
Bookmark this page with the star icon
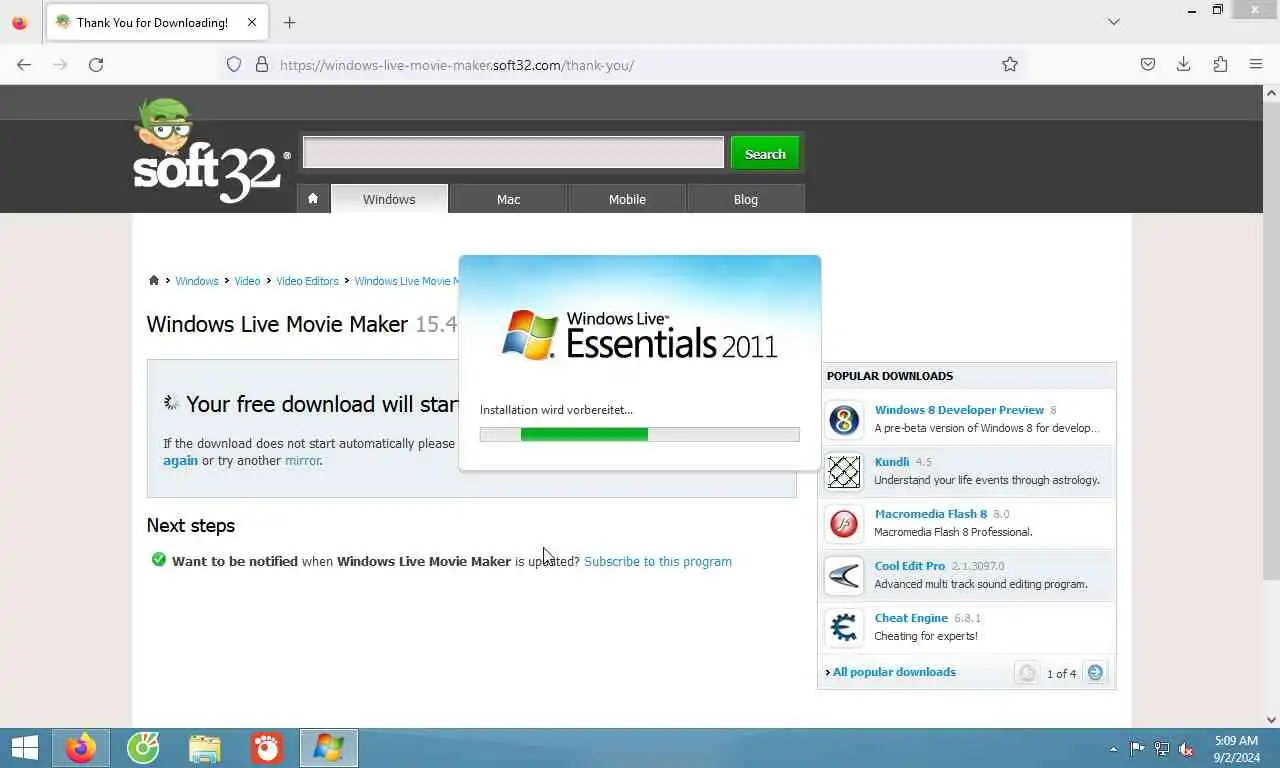1010,65
